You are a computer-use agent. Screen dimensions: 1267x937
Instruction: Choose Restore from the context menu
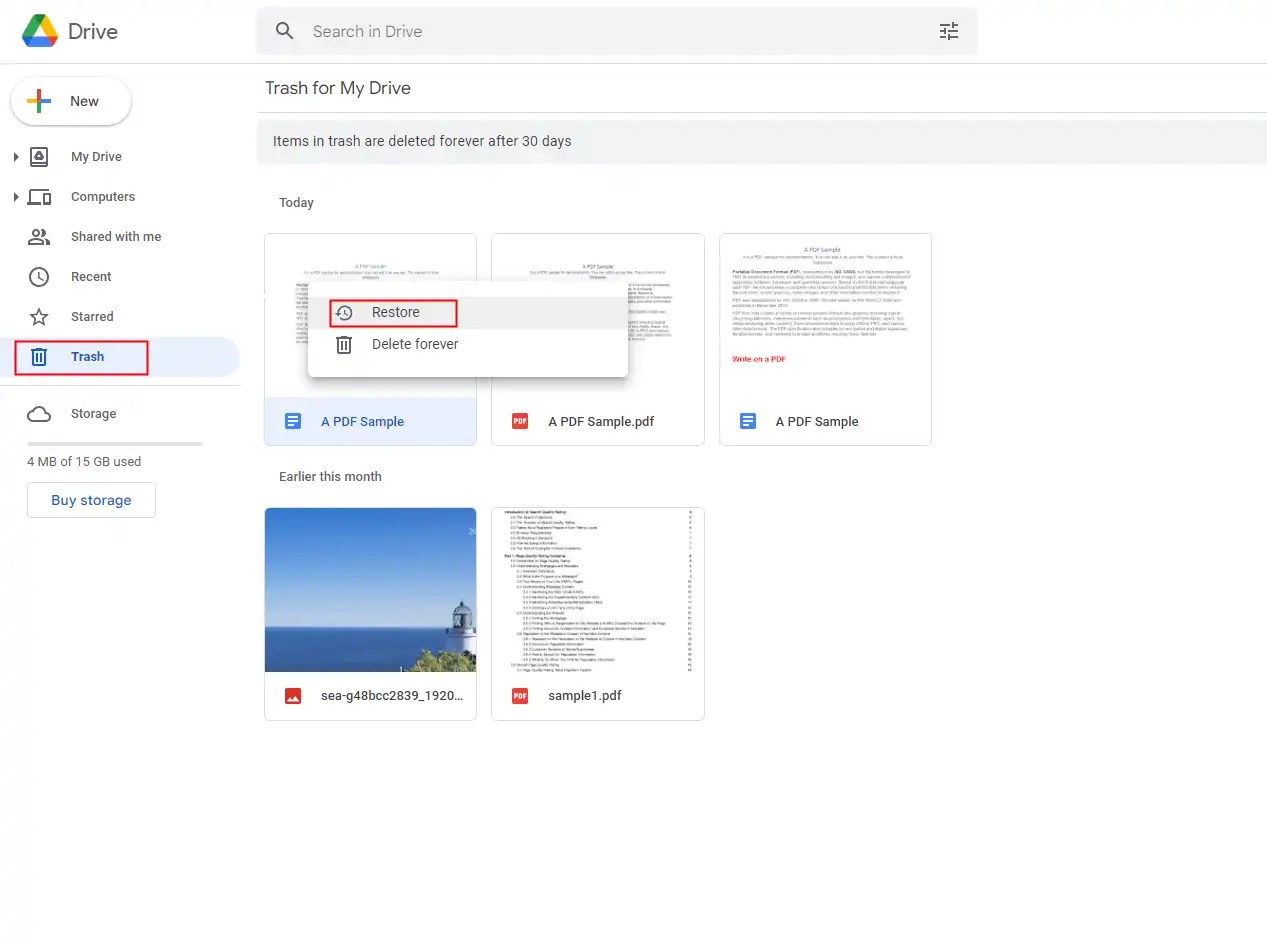pos(396,313)
